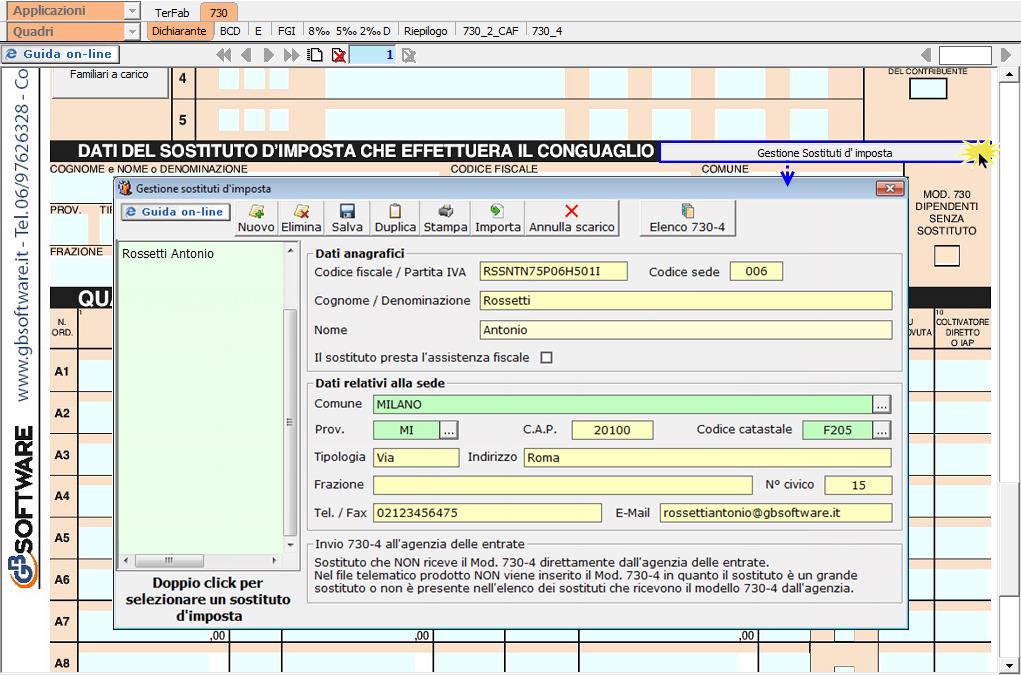Viewport: 1021px width, 675px height.
Task: Go to next record arrow
Action: tap(268, 55)
